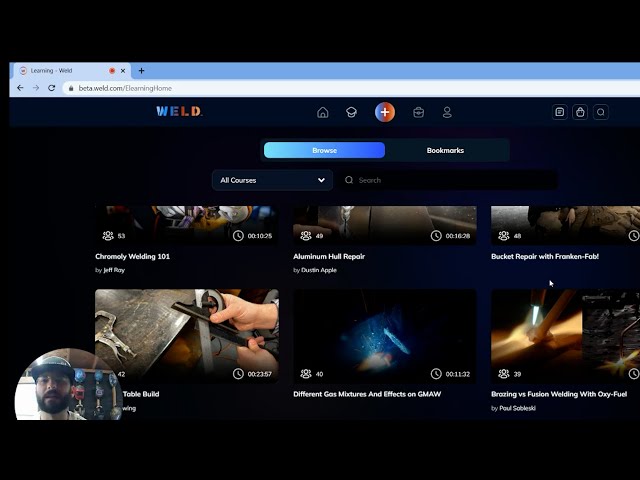Click students icon on Aluminum Hull Repair
The image size is (640, 480).
pyautogui.click(x=306, y=236)
